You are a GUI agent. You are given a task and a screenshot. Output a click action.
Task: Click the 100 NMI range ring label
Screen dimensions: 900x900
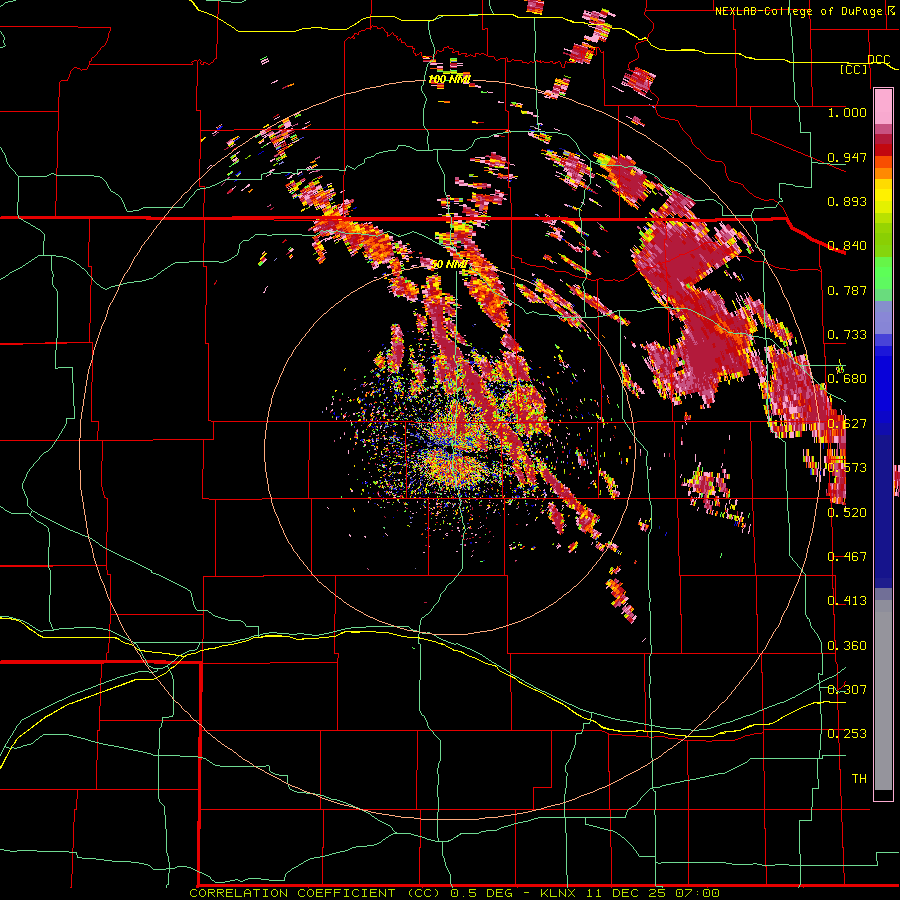449,79
